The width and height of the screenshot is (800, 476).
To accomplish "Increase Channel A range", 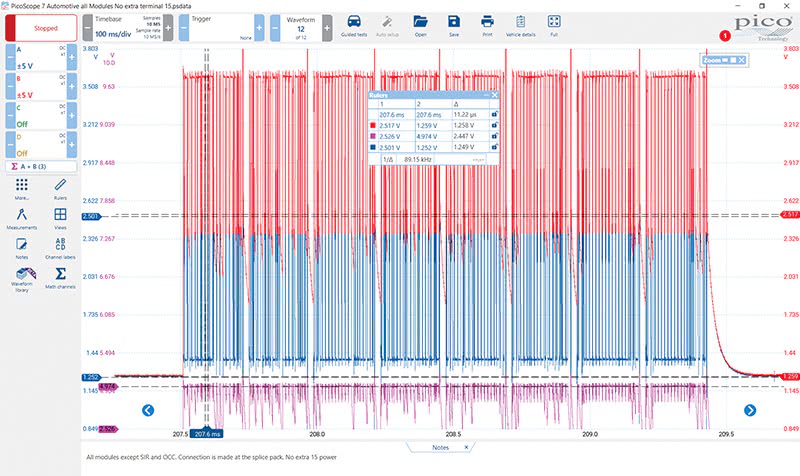I will (72, 57).
